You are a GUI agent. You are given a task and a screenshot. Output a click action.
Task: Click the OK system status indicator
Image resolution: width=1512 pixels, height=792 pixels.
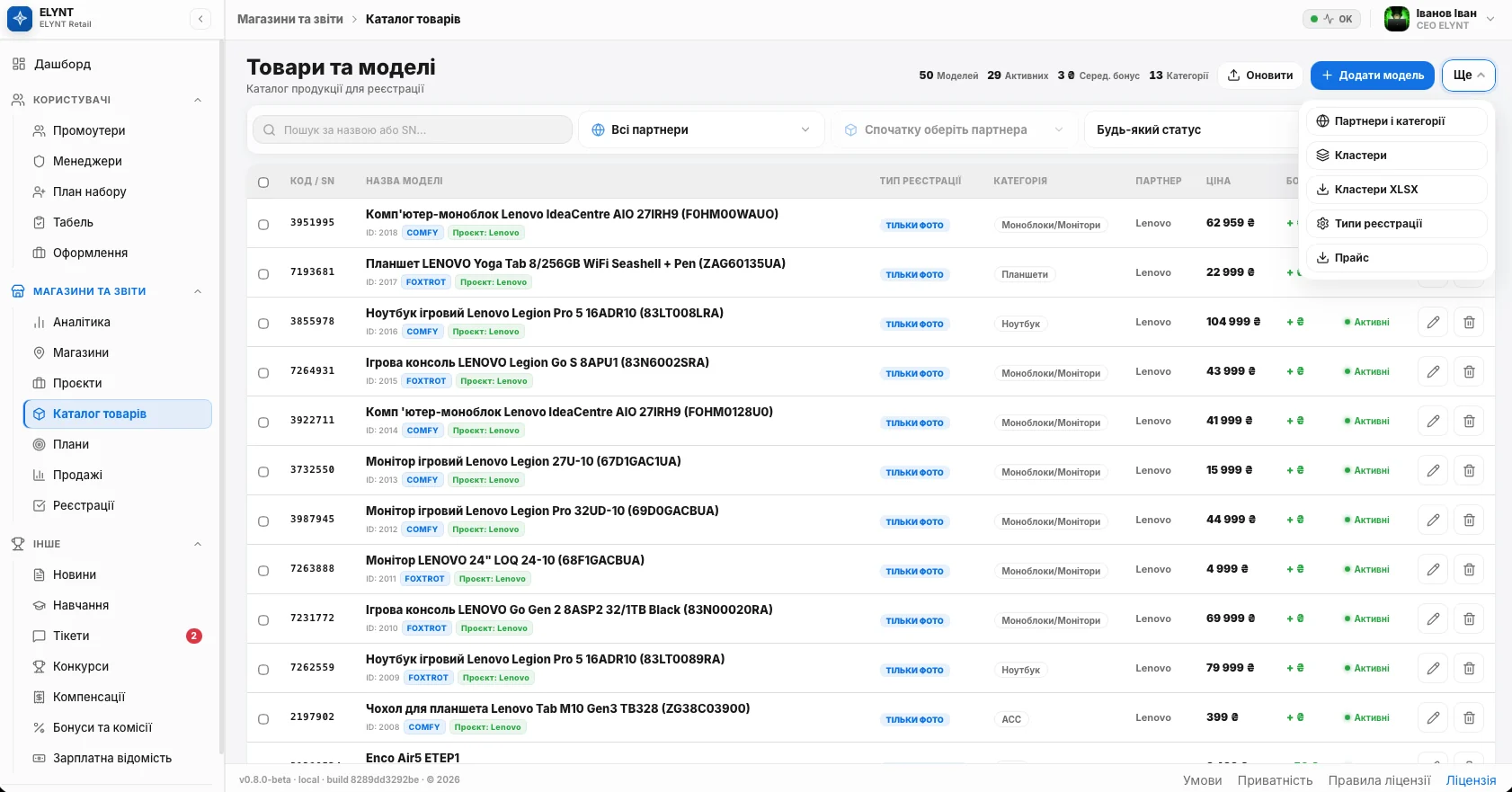[x=1331, y=19]
